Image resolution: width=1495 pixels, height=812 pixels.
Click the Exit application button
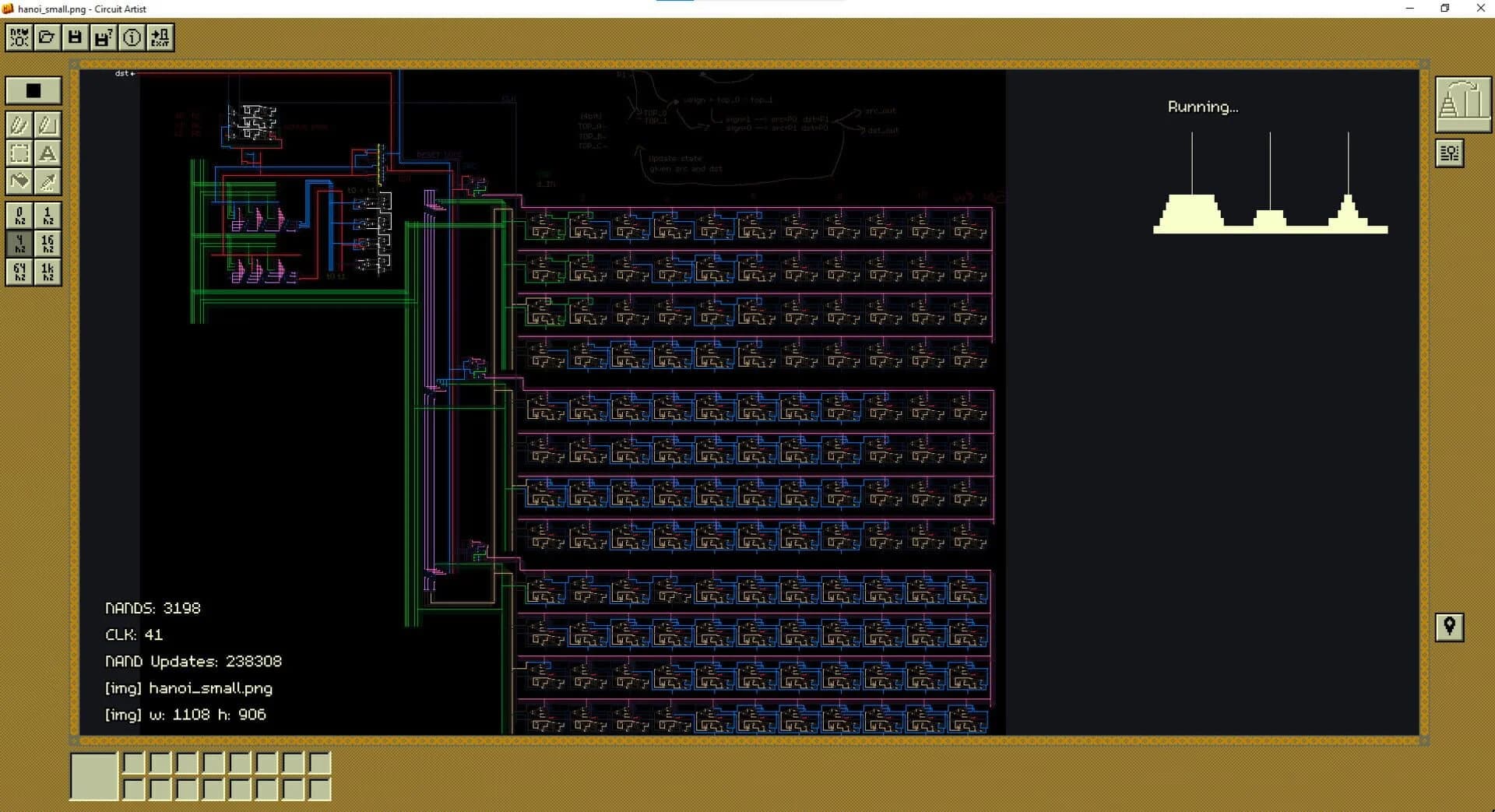point(160,37)
